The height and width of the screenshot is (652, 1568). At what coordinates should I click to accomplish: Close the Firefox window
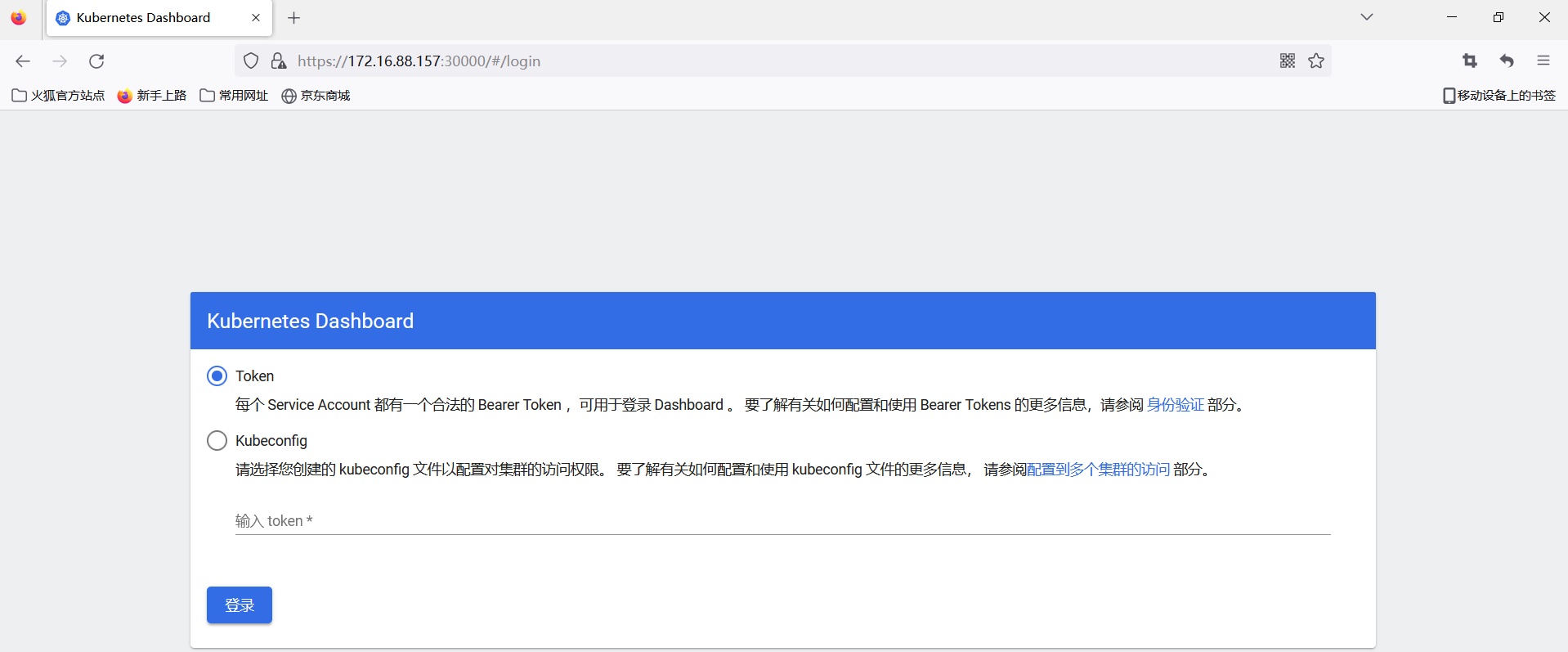click(x=1544, y=17)
